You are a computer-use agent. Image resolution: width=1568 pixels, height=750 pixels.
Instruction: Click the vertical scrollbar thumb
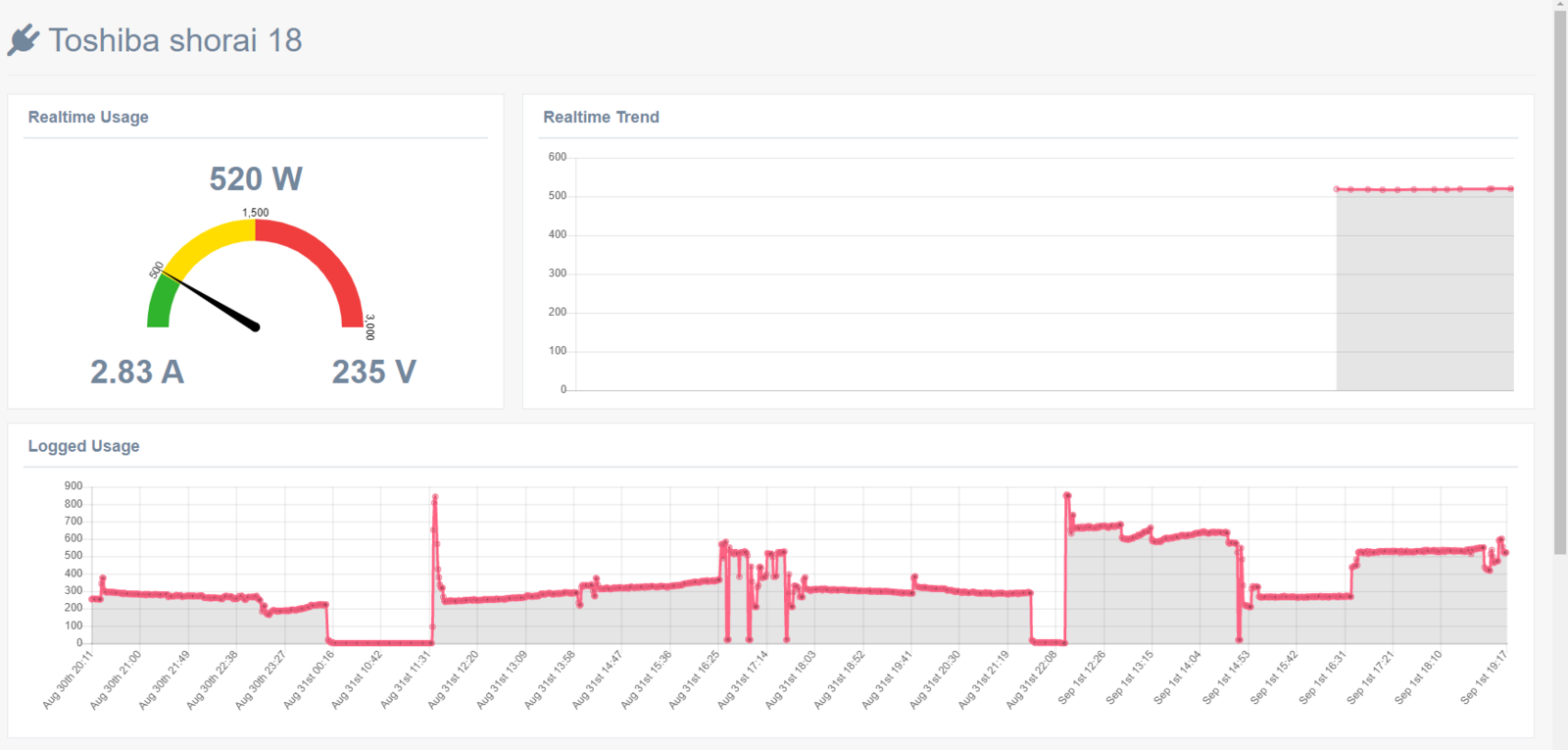(x=1560, y=283)
